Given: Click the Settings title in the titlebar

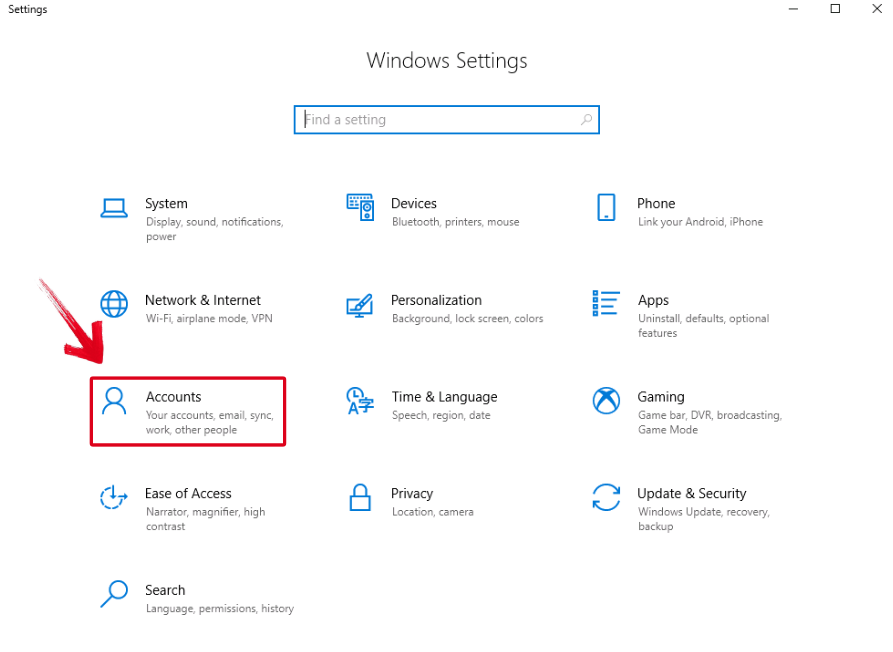Looking at the screenshot, I should [27, 9].
